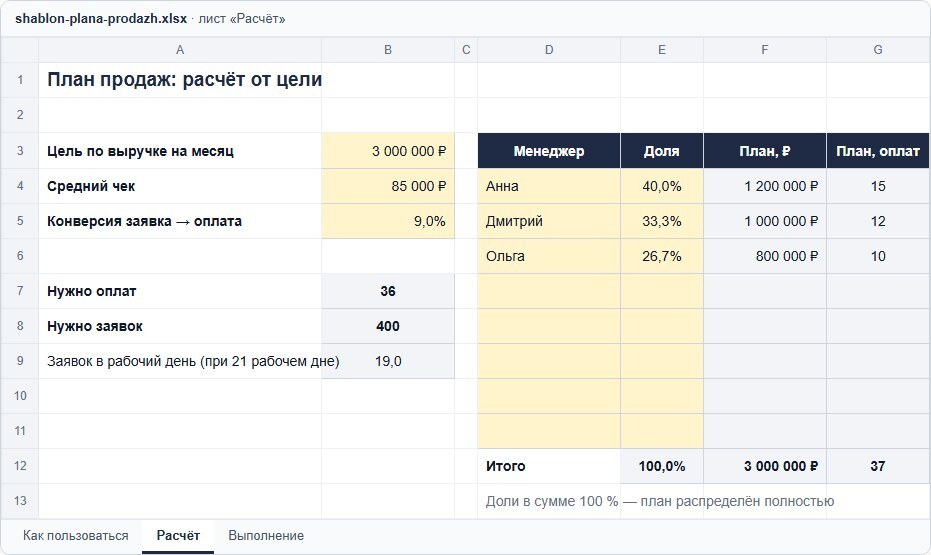The width and height of the screenshot is (931, 555).
Task: Select cell «Цель по выручке на месяц»
Action: pos(180,151)
